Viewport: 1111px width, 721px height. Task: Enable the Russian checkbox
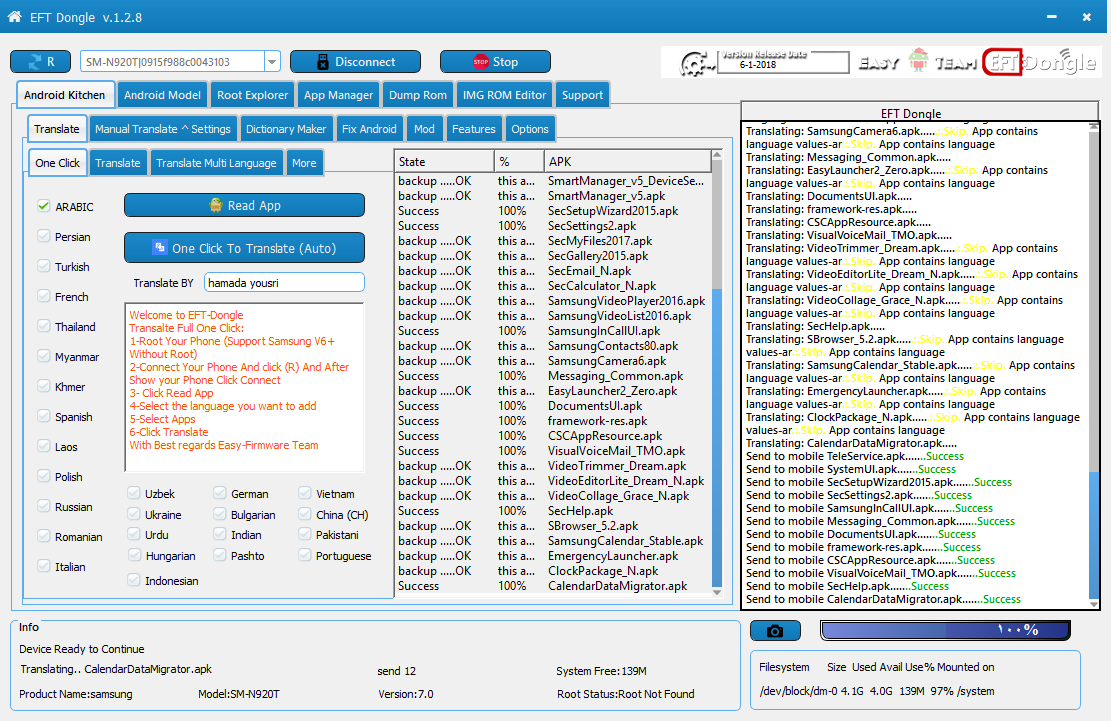pyautogui.click(x=44, y=506)
